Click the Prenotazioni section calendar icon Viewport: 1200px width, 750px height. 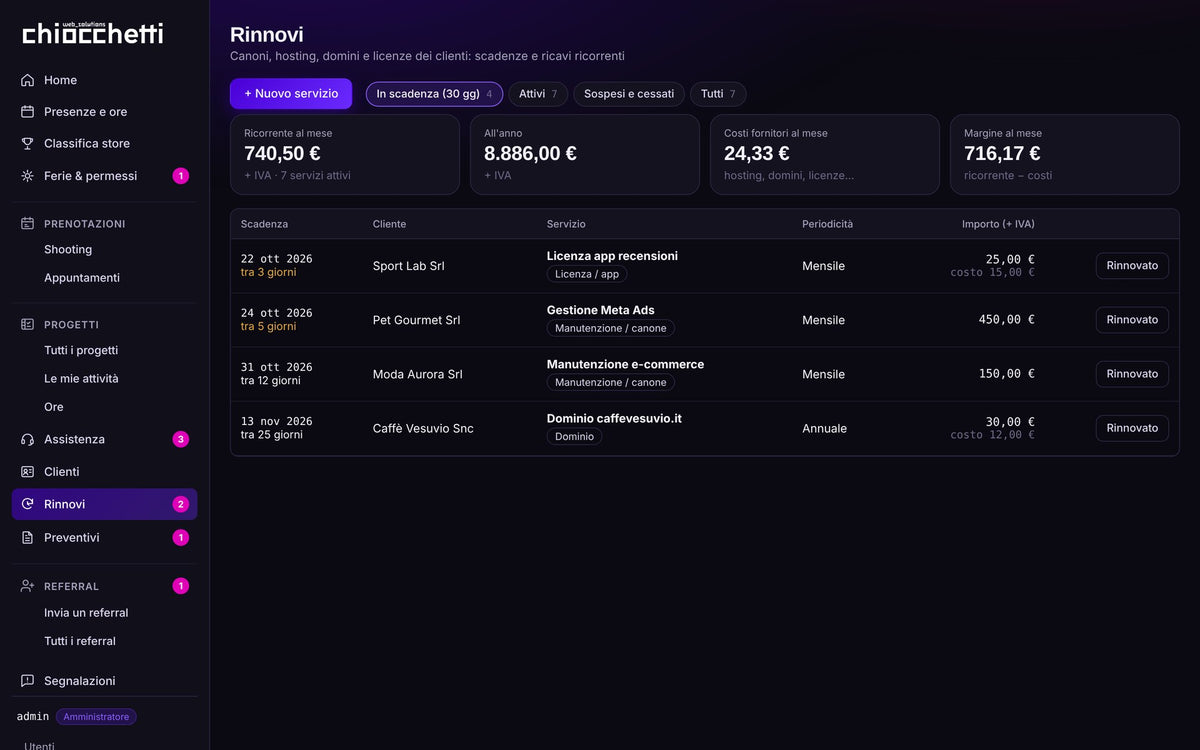(27, 224)
